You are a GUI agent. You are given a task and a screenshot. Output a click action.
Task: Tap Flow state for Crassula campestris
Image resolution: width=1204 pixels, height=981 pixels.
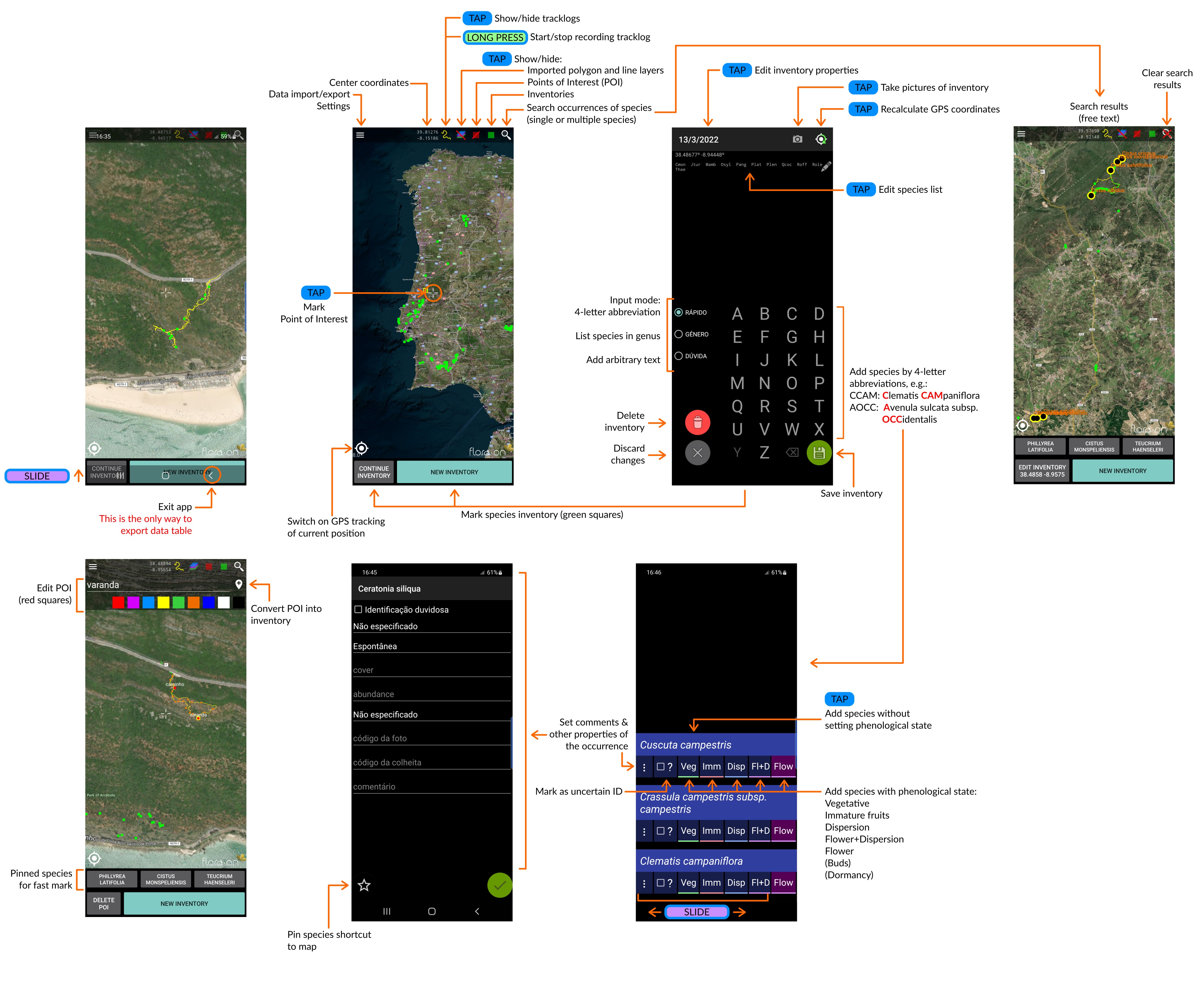click(783, 831)
